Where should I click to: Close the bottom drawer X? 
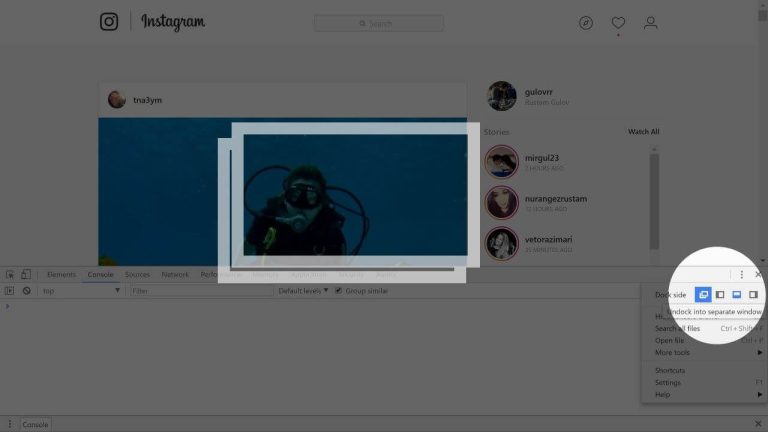[x=758, y=424]
